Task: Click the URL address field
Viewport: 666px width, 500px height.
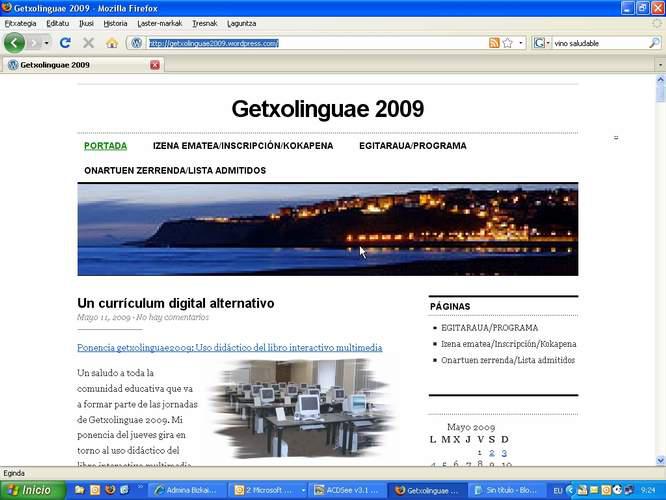Action: [x=316, y=43]
